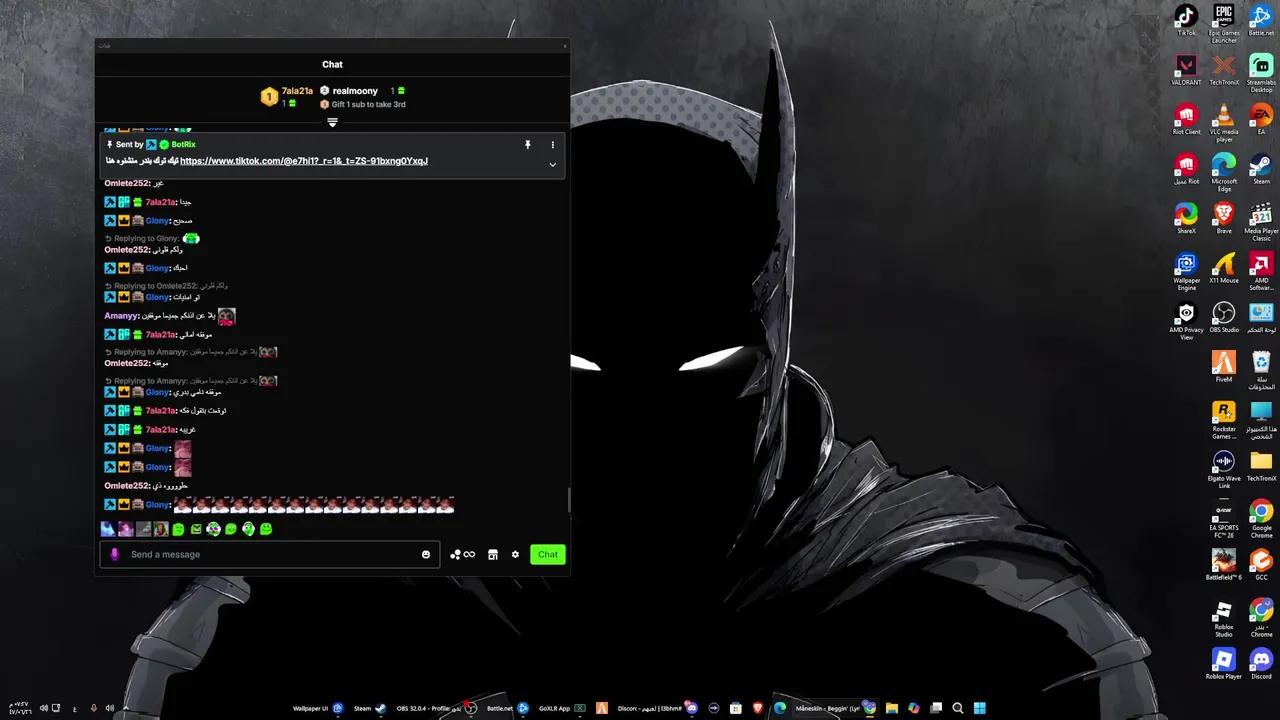Open AMD Privacy View desktop shortcut
Screen dimensions: 1280x720
point(1186,321)
